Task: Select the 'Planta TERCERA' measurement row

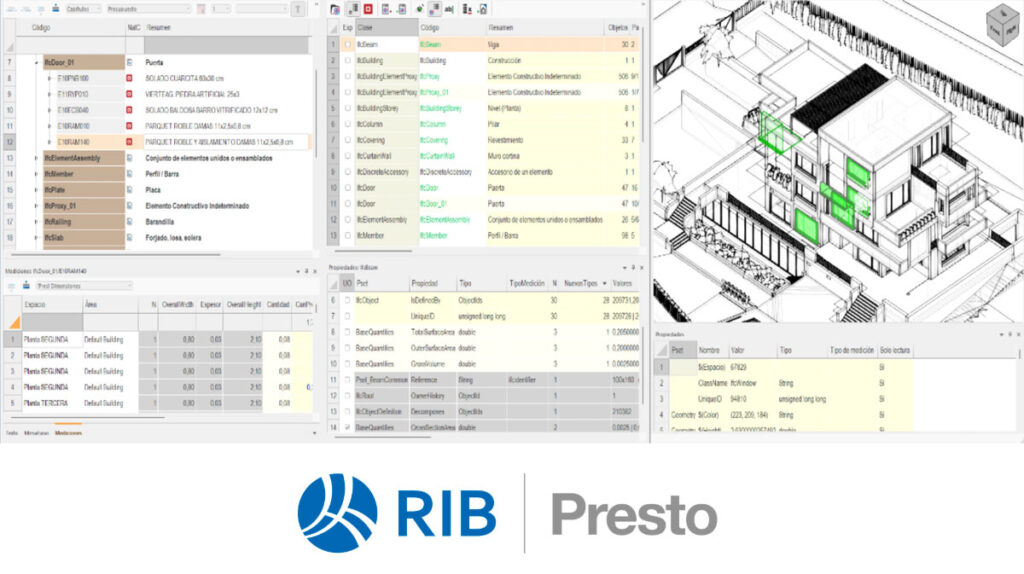Action: click(x=157, y=404)
